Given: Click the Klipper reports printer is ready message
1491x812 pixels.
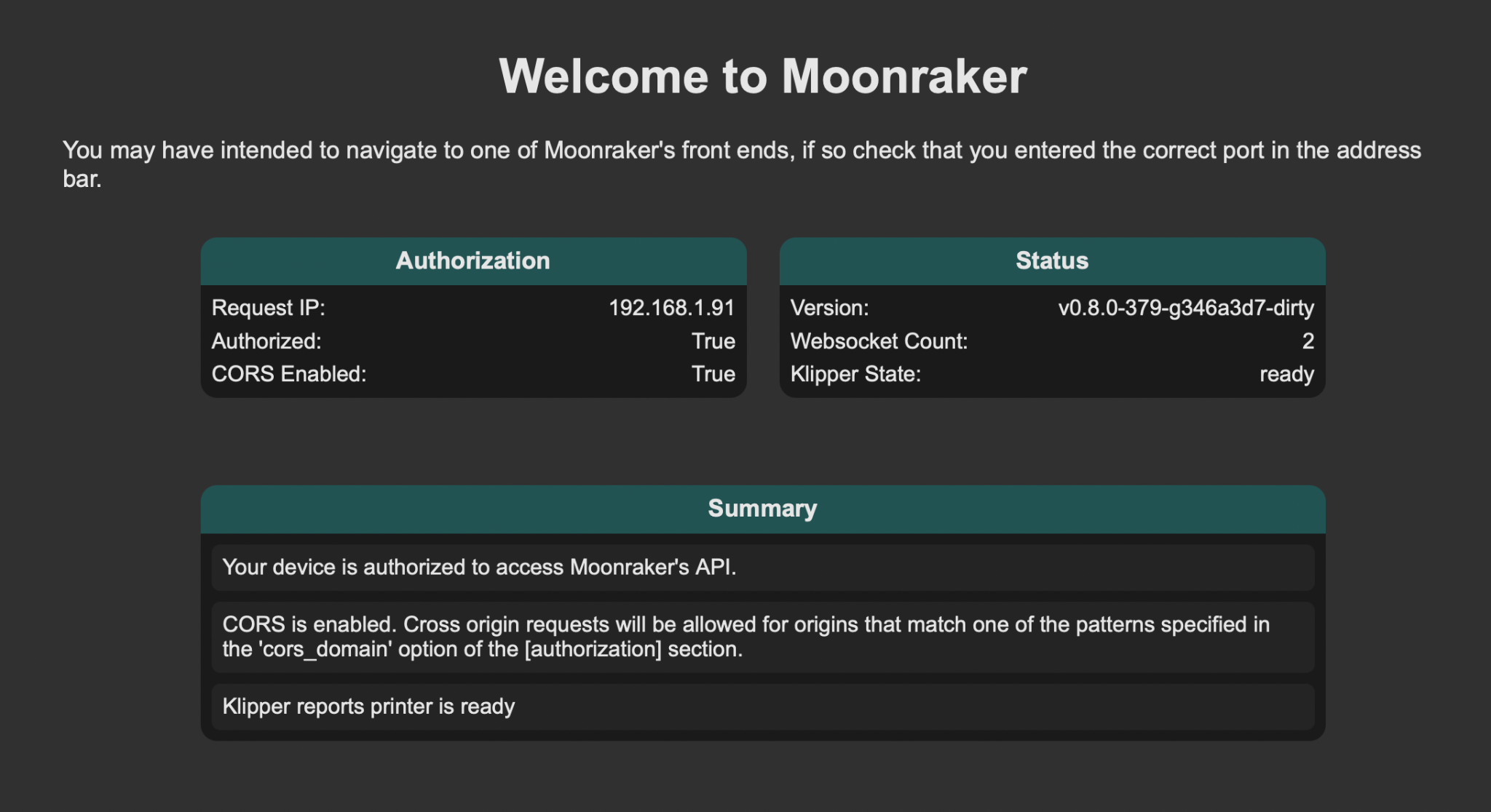Looking at the screenshot, I should 368,706.
